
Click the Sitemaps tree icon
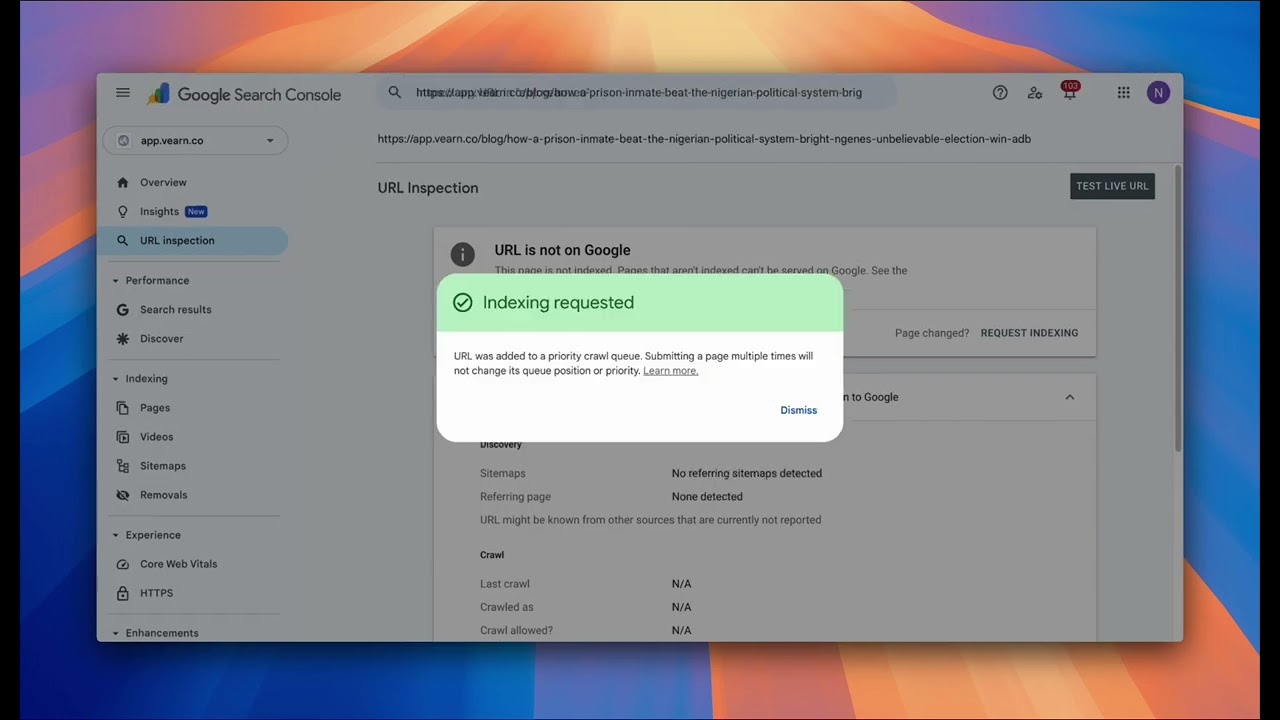[123, 465]
